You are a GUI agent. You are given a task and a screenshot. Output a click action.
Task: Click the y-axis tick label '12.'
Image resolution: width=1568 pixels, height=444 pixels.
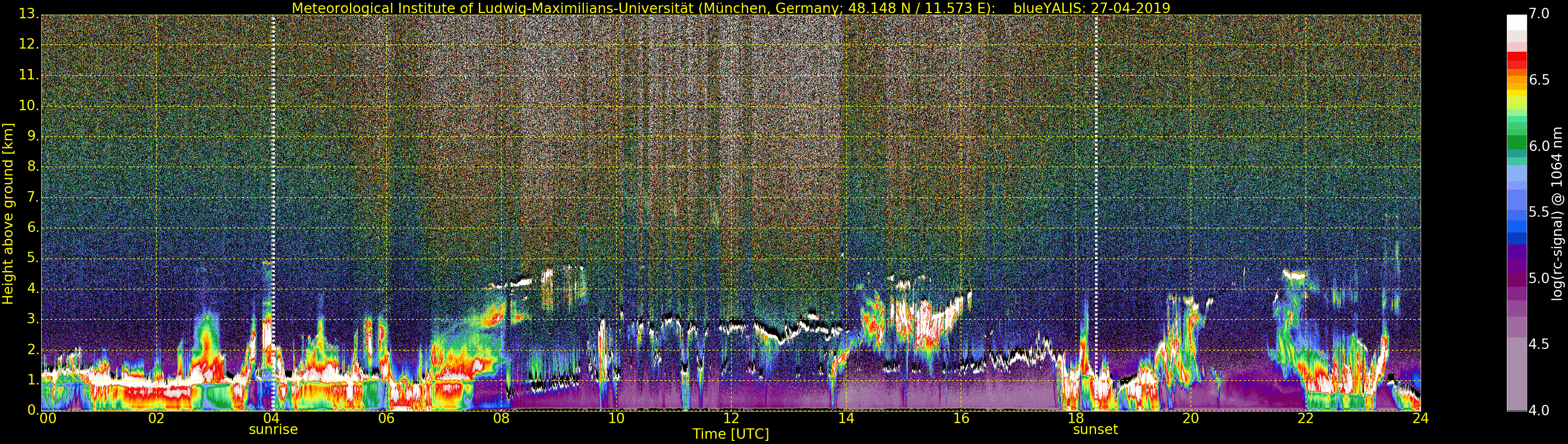click(28, 44)
